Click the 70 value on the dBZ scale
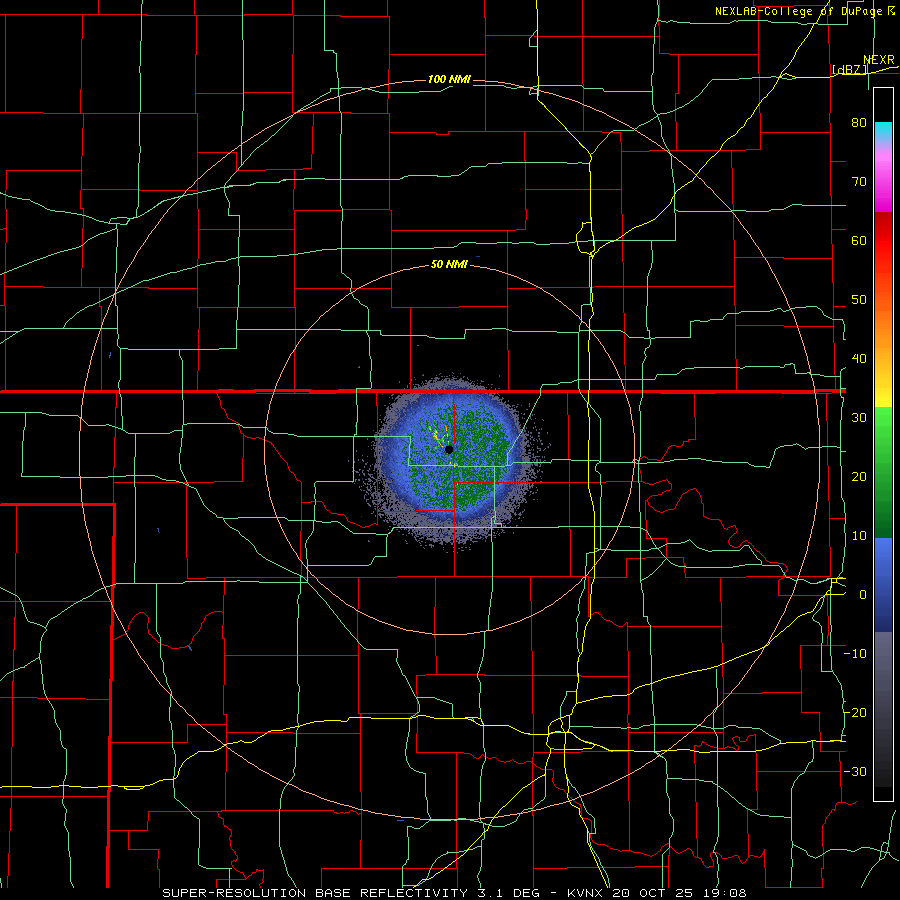 [859, 181]
